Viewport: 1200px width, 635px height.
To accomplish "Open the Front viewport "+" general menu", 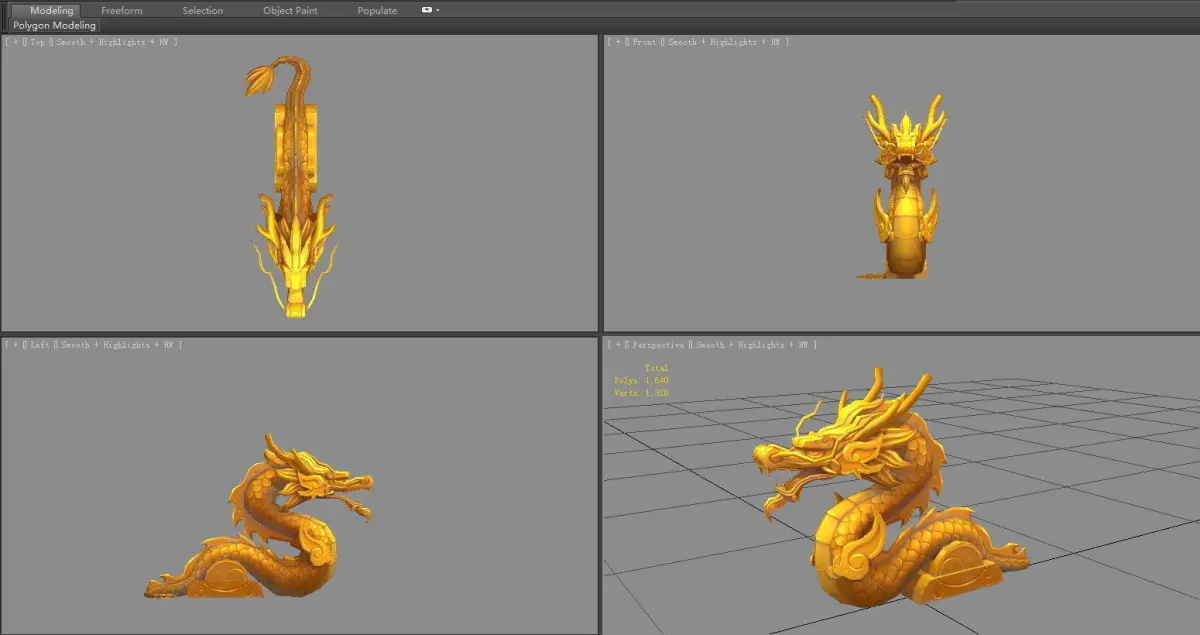I will pos(617,43).
